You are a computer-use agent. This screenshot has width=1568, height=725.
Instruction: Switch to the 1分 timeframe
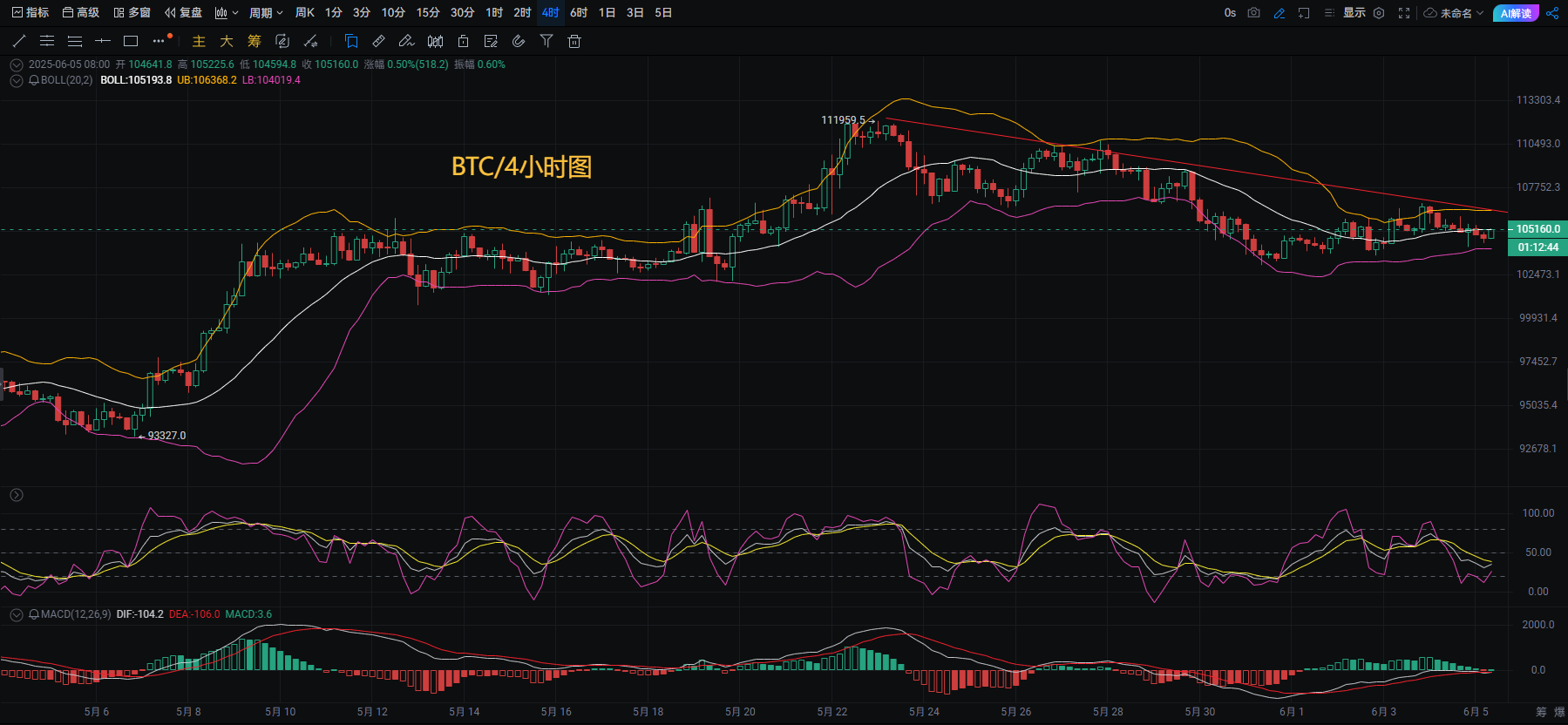[334, 13]
